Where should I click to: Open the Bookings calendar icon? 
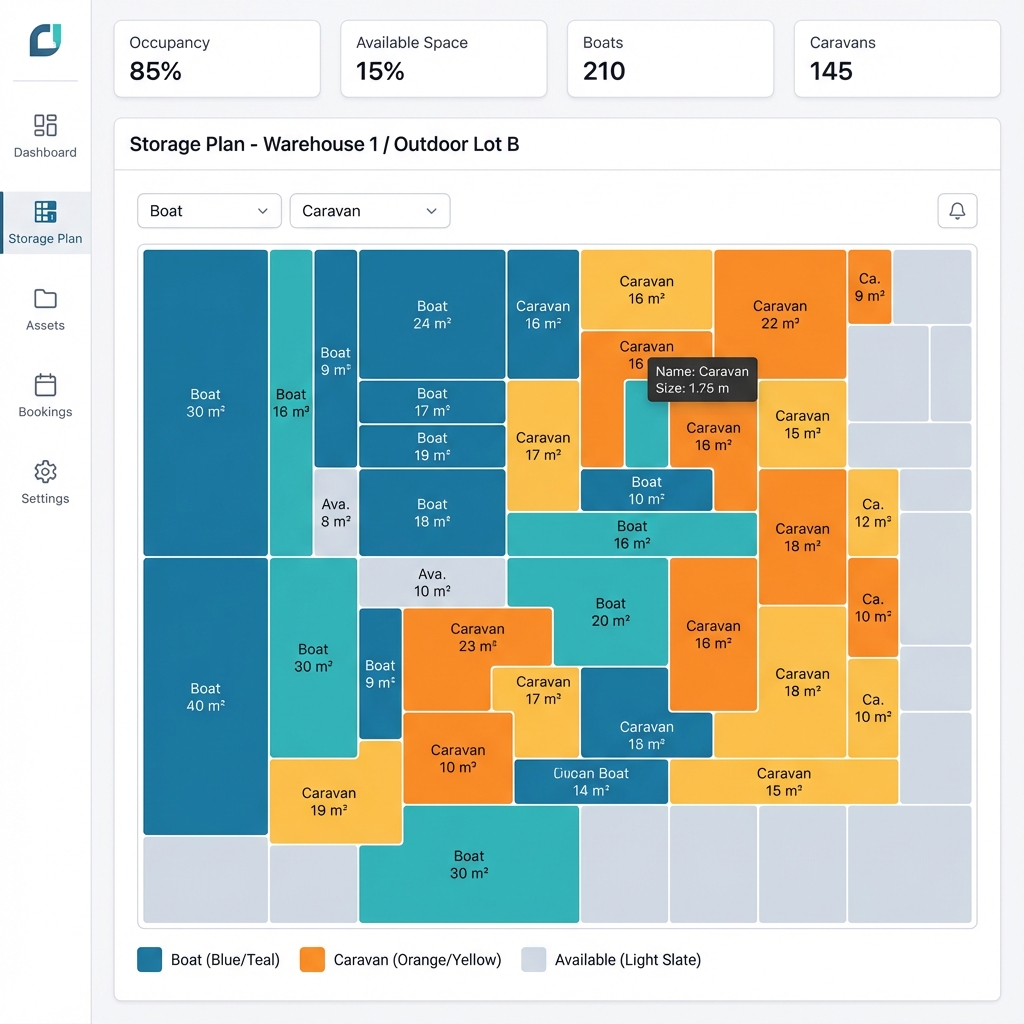click(45, 385)
